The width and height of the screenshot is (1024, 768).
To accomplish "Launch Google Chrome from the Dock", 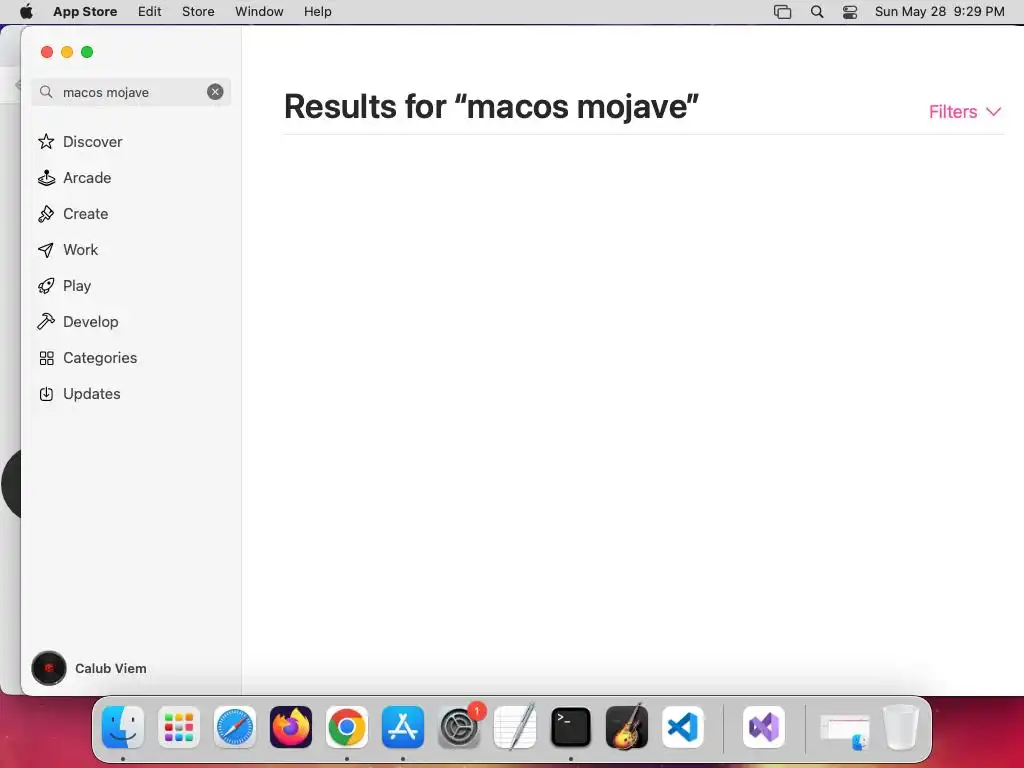I will [347, 727].
